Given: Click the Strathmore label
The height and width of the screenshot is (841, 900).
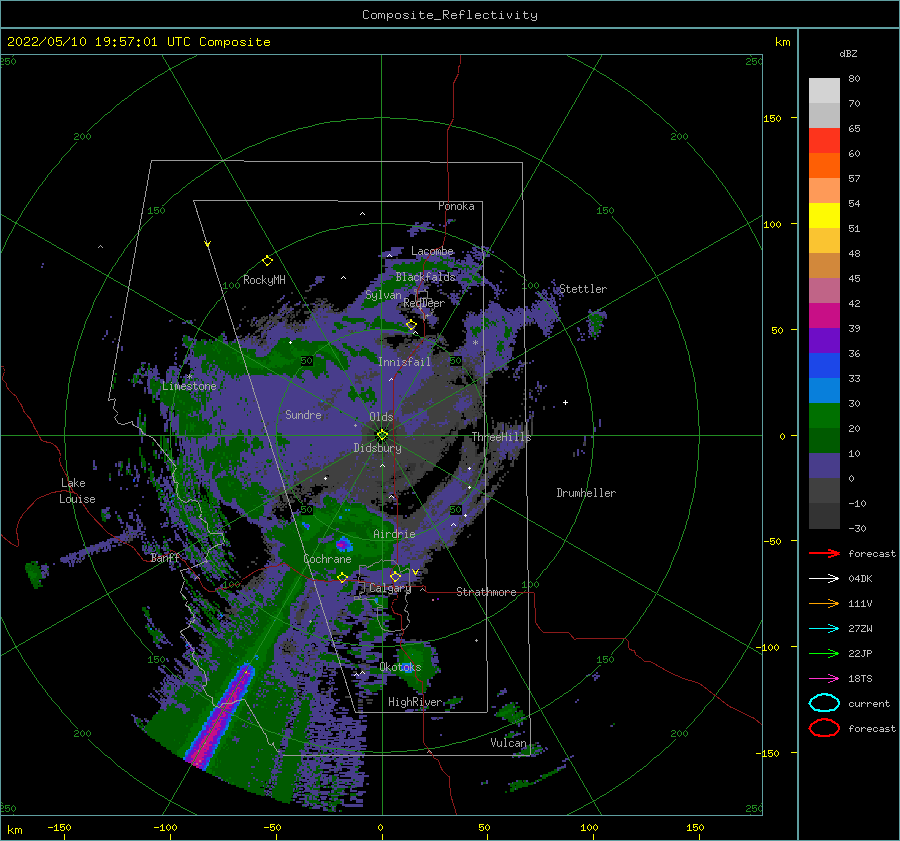Looking at the screenshot, I should (486, 592).
